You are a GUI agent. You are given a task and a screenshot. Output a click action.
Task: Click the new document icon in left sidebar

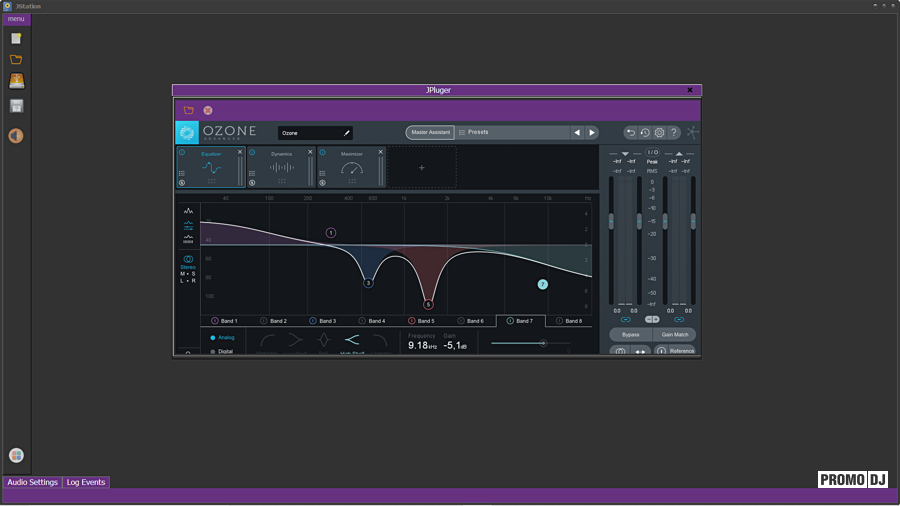(16, 38)
